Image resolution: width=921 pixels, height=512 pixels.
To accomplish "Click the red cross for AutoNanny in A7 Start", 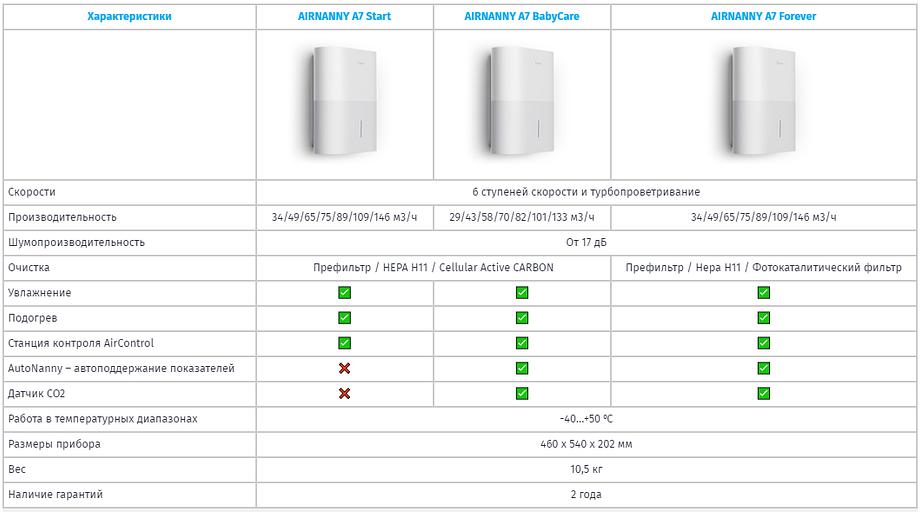I will pos(344,368).
